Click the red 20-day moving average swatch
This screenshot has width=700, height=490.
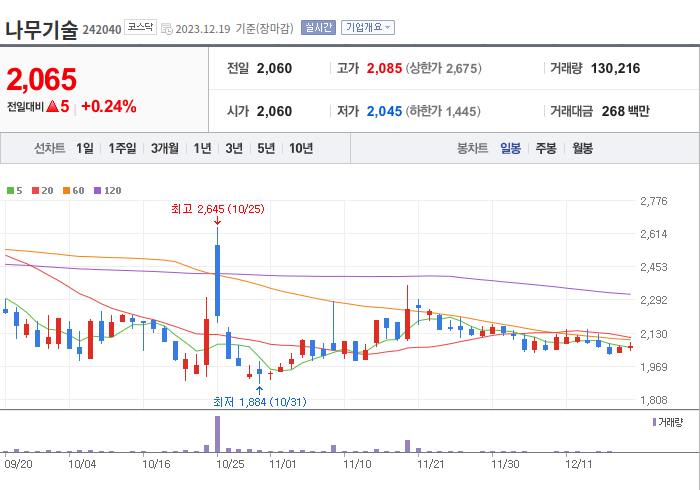[35, 191]
